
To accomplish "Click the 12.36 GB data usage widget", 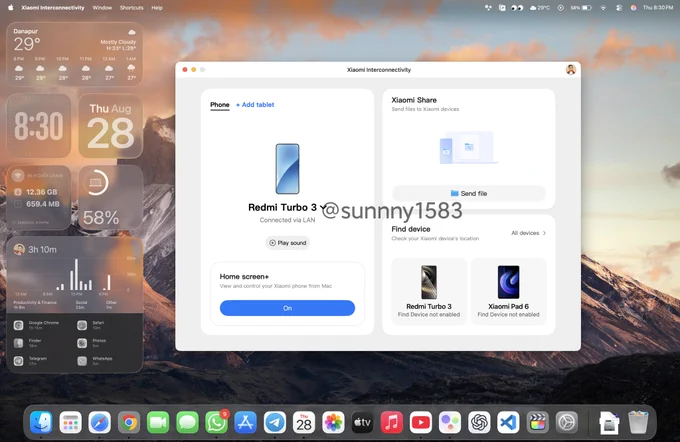I will point(39,197).
